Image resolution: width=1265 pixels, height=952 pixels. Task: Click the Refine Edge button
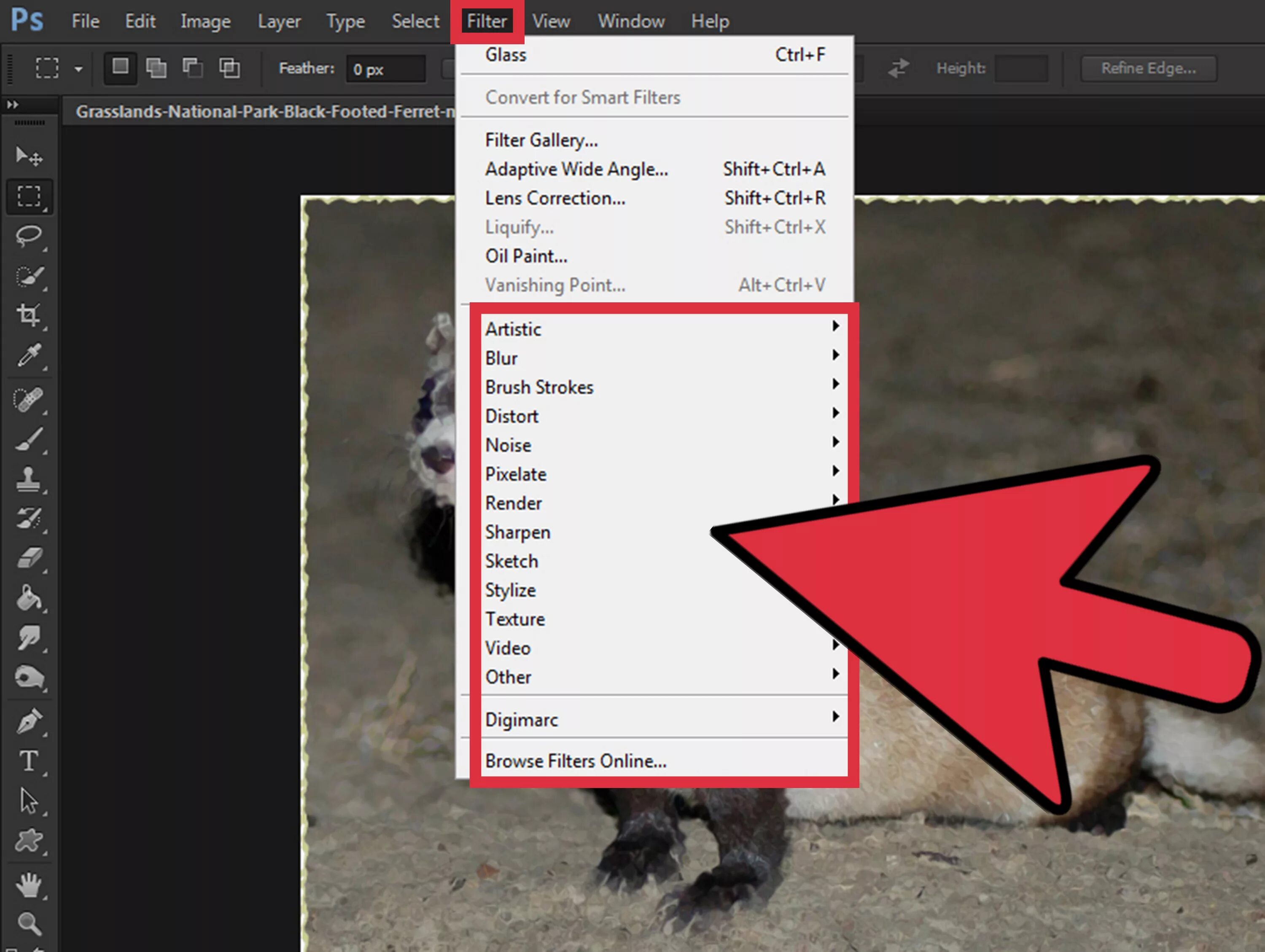pyautogui.click(x=1148, y=68)
